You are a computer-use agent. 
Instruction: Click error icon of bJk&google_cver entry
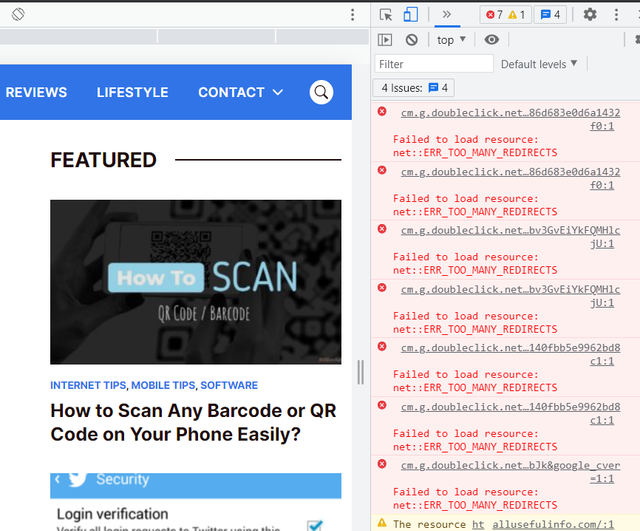pyautogui.click(x=382, y=464)
